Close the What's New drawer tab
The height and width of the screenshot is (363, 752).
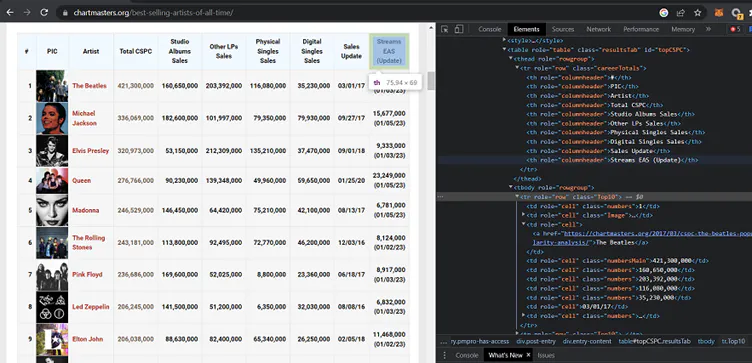(x=529, y=355)
